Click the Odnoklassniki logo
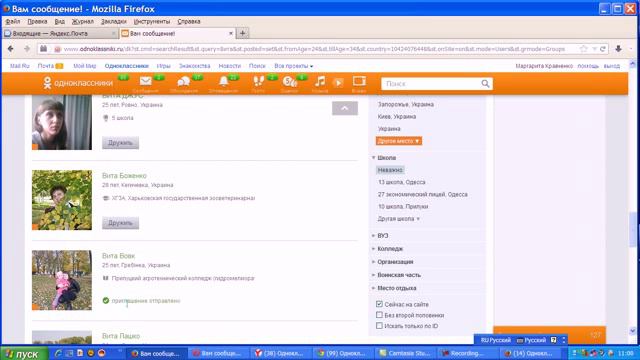Image resolution: width=640 pixels, height=360 pixels. coord(78,83)
